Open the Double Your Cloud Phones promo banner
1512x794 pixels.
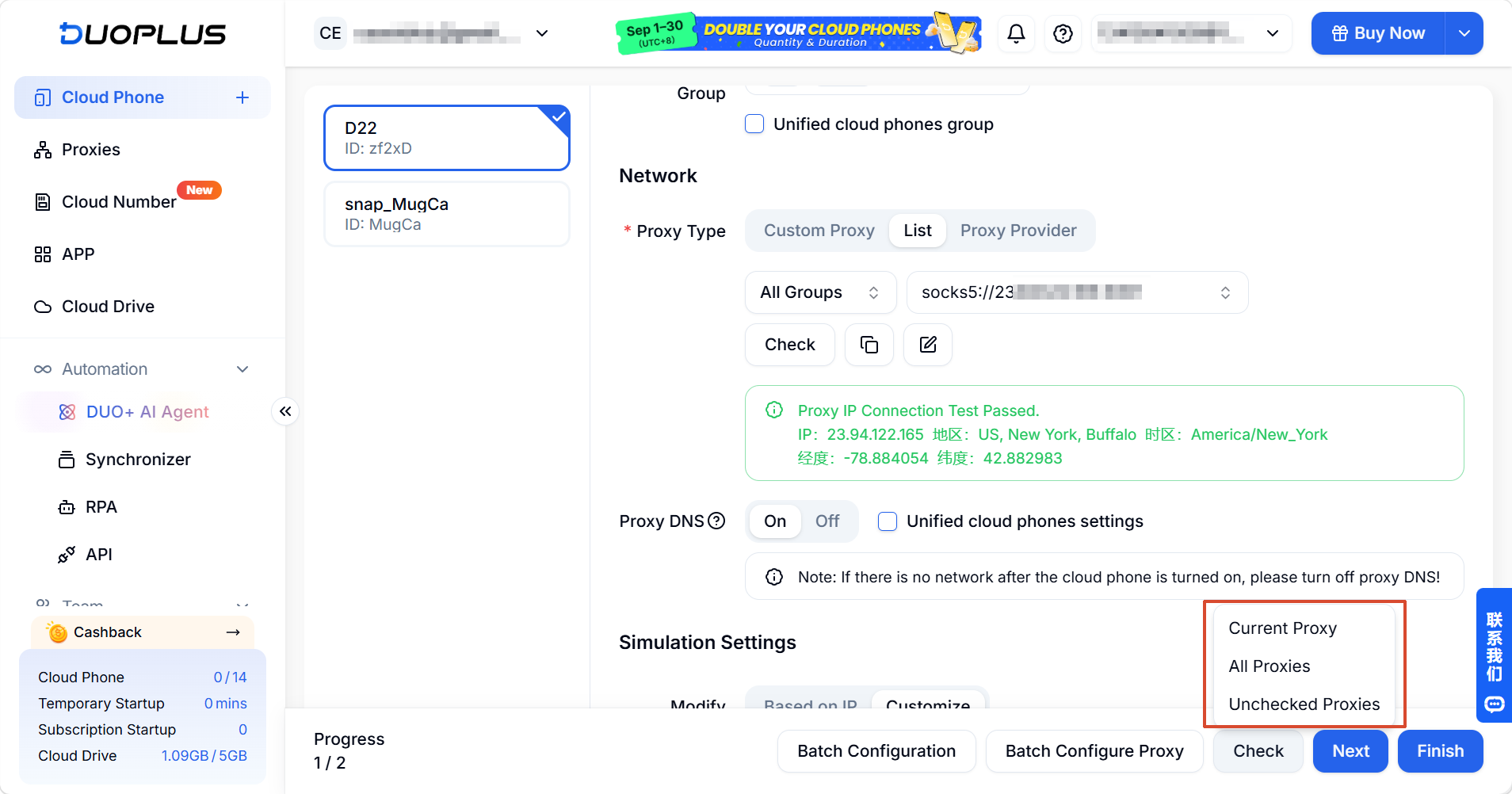point(799,33)
